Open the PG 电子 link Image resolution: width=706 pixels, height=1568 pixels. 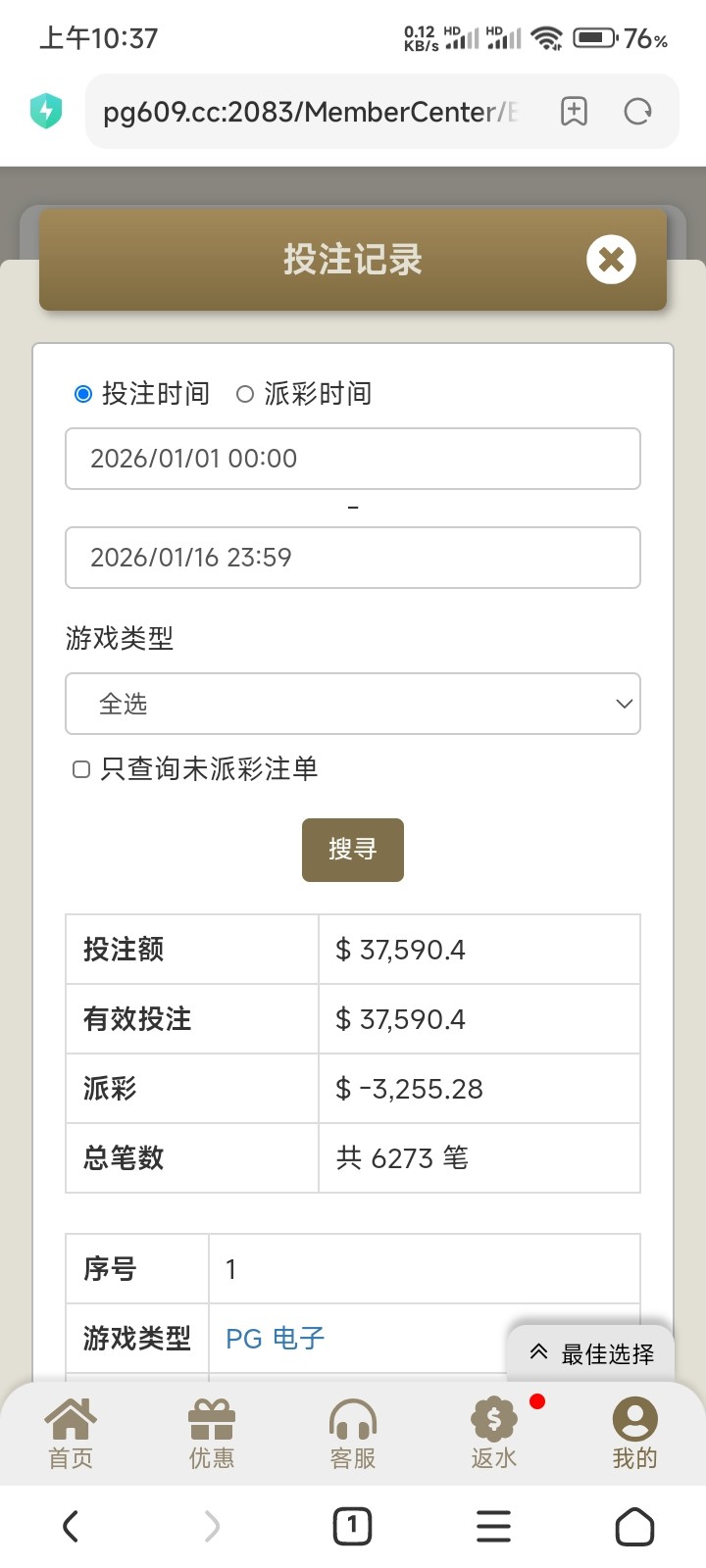point(275,1338)
